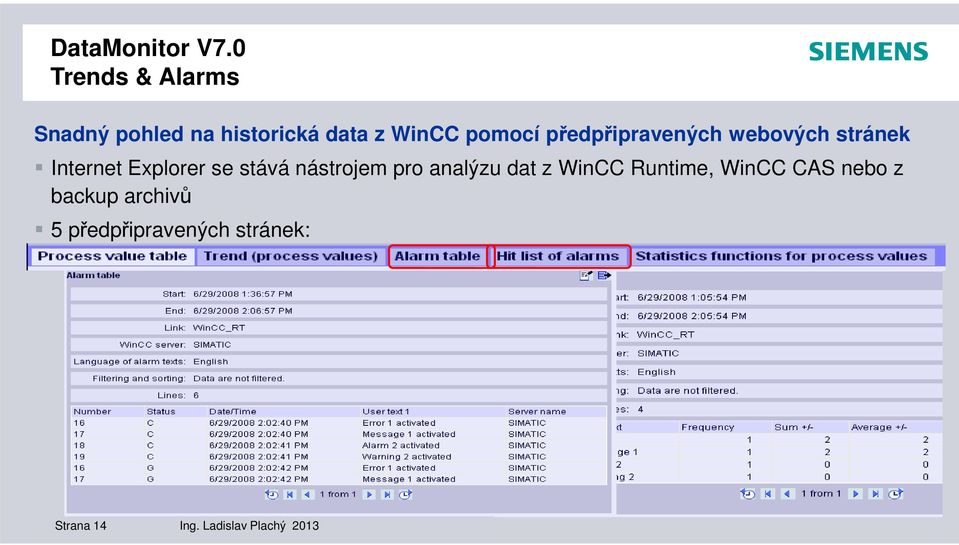Click Hit list start '6/29/2008 1:05:54 PM'
The width and height of the screenshot is (959, 545).
coord(692,297)
